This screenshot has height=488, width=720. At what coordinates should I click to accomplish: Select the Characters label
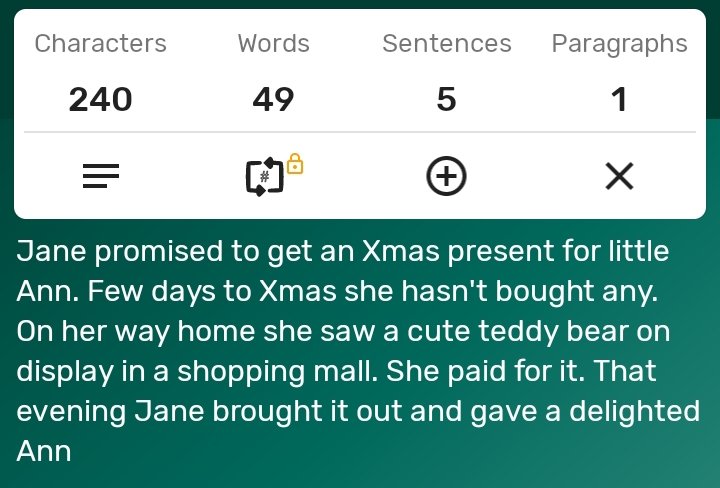[100, 44]
